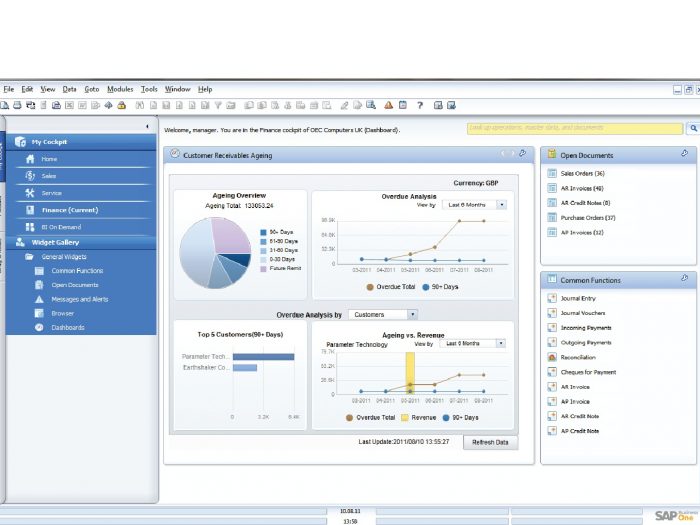Open the Sales Orders (36) link

(583, 174)
